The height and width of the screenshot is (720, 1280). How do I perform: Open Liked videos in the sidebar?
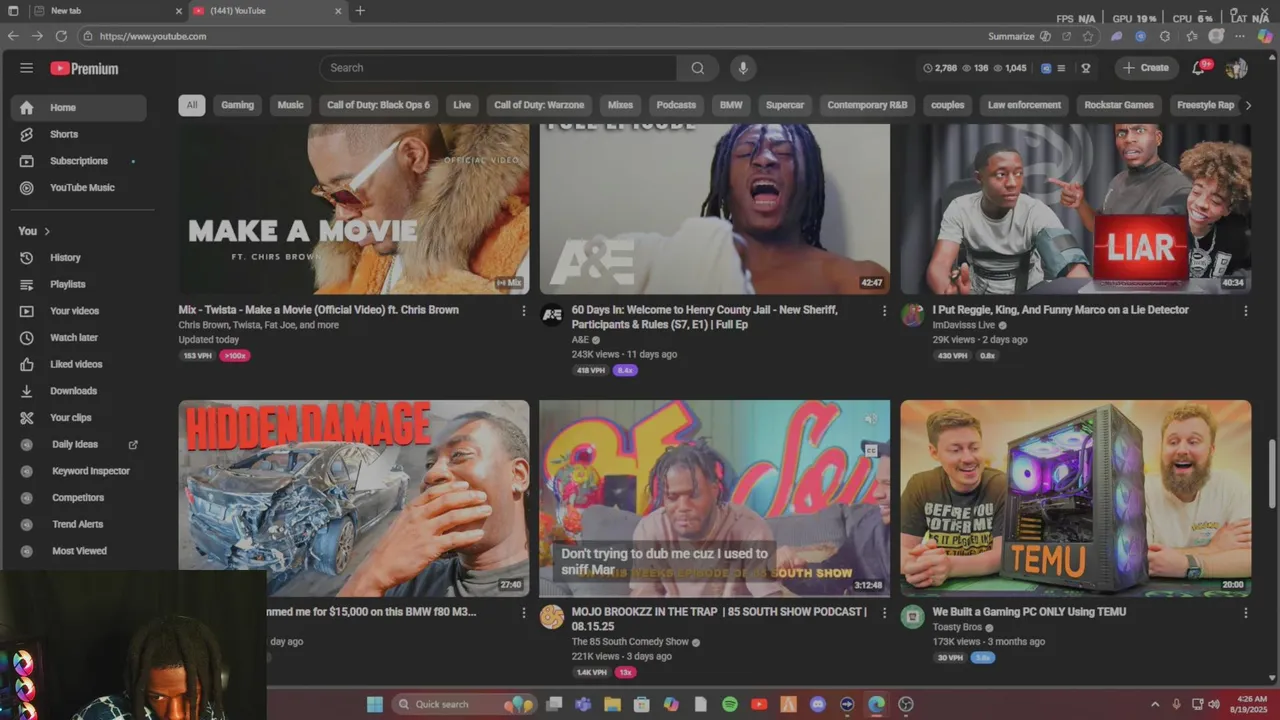pyautogui.click(x=78, y=365)
